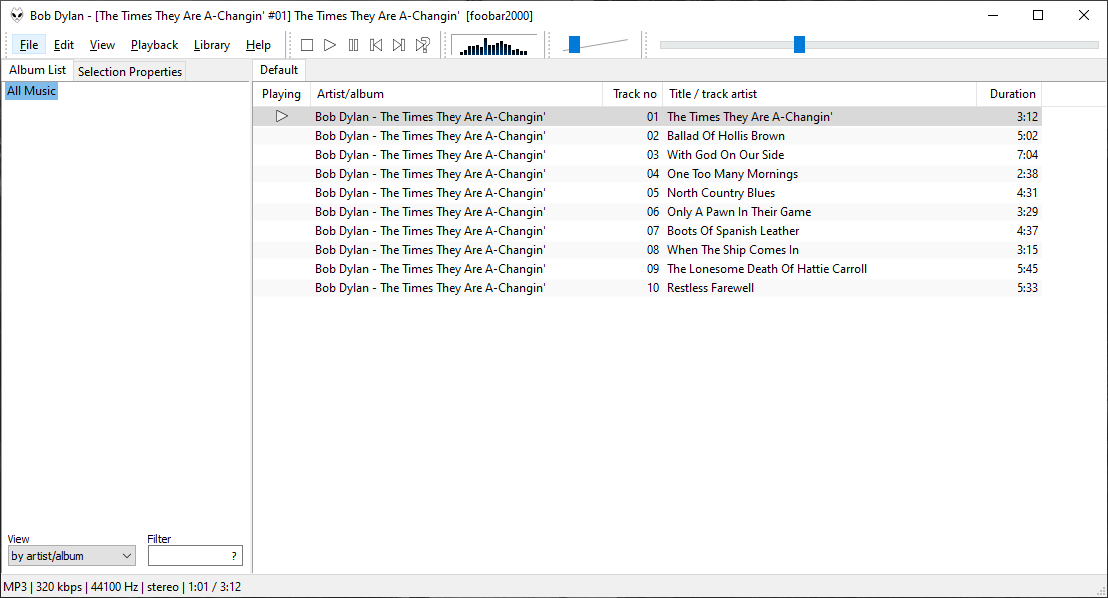
Task: Sort by the Artist/album column header
Action: [456, 94]
